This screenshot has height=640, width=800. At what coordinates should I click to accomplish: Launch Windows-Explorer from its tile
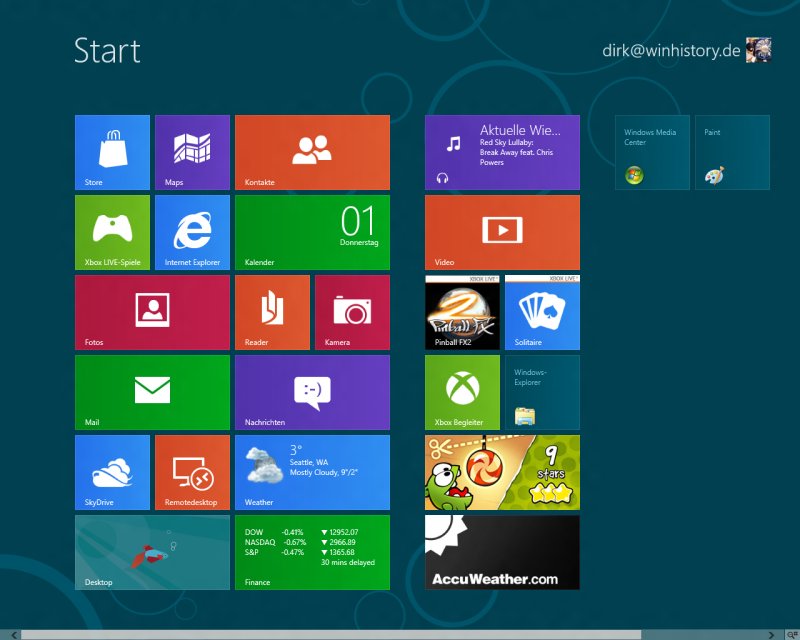(x=542, y=392)
